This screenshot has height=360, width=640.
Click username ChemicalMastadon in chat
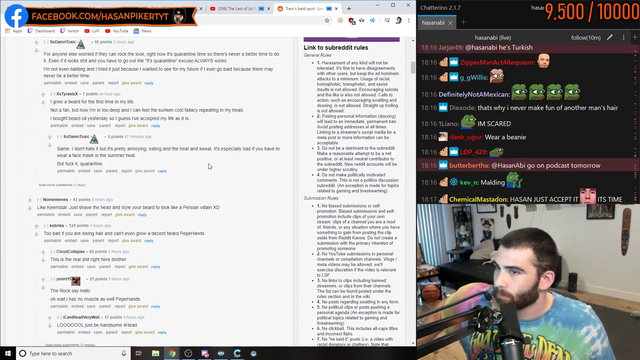tap(478, 200)
